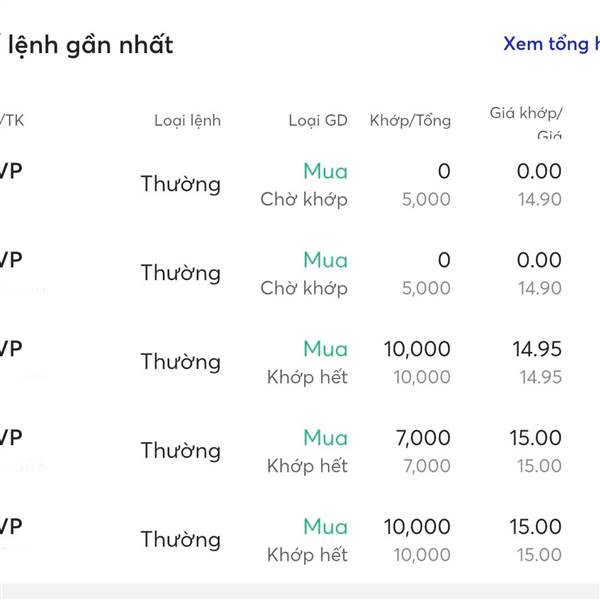Tap the 14.95 matched price value

pyautogui.click(x=537, y=349)
